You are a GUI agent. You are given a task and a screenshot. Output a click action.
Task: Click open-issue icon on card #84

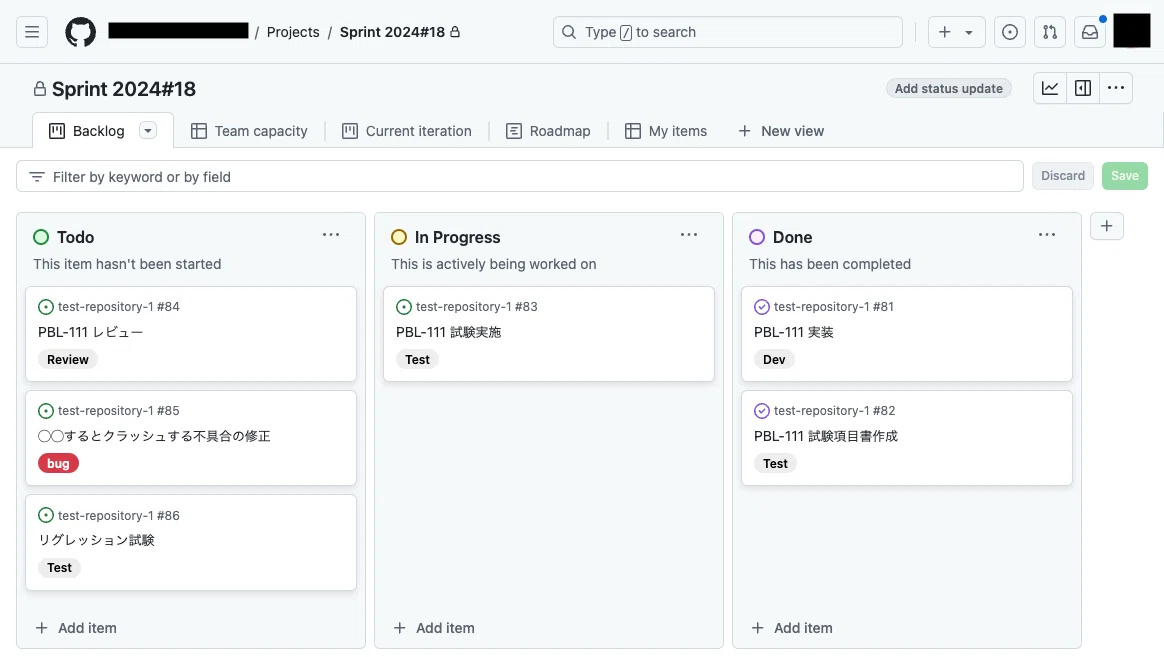(46, 307)
